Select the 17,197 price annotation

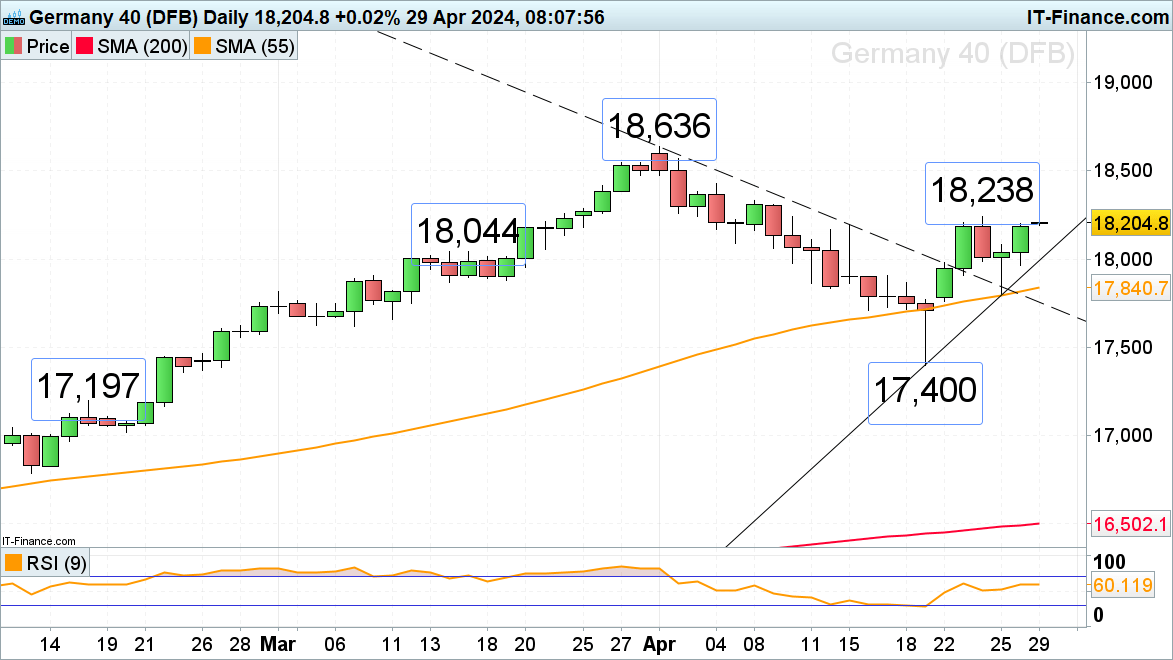point(88,388)
